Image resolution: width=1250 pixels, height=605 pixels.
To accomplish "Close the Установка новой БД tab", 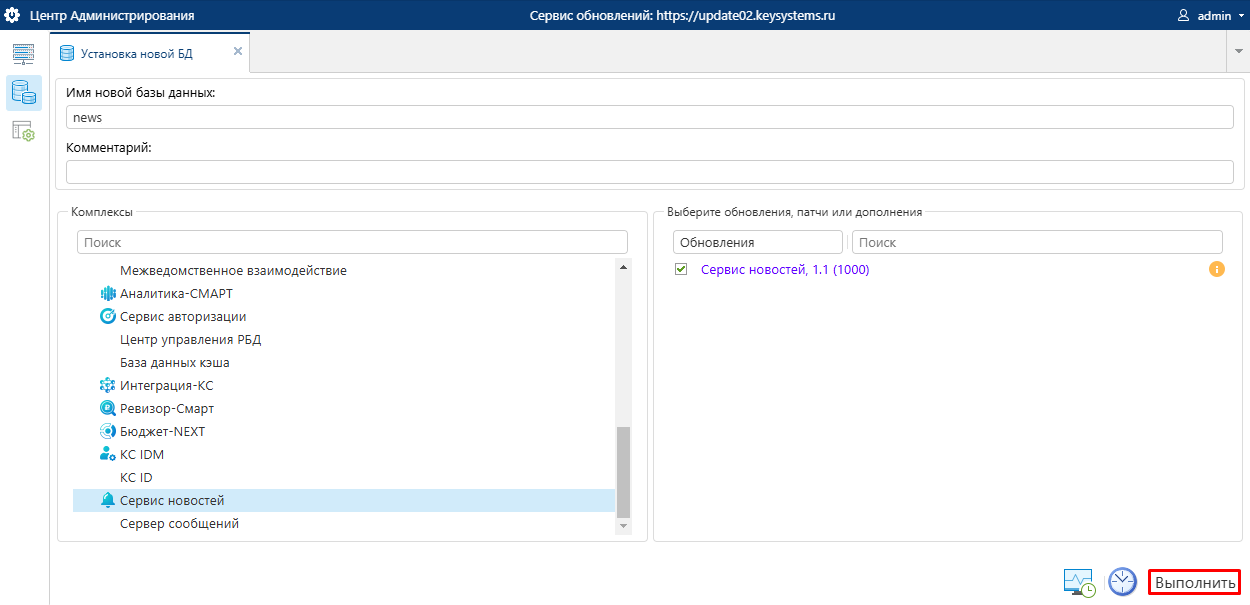I will coord(238,51).
